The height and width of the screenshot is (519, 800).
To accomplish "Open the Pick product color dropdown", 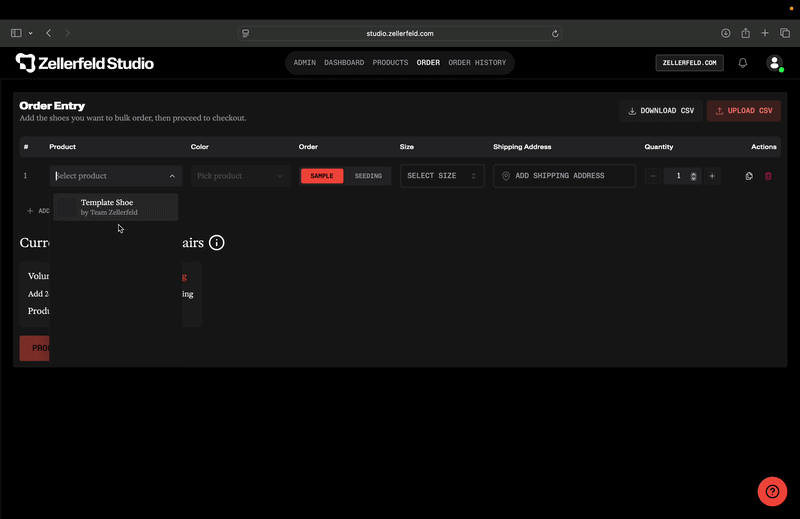I will (240, 176).
